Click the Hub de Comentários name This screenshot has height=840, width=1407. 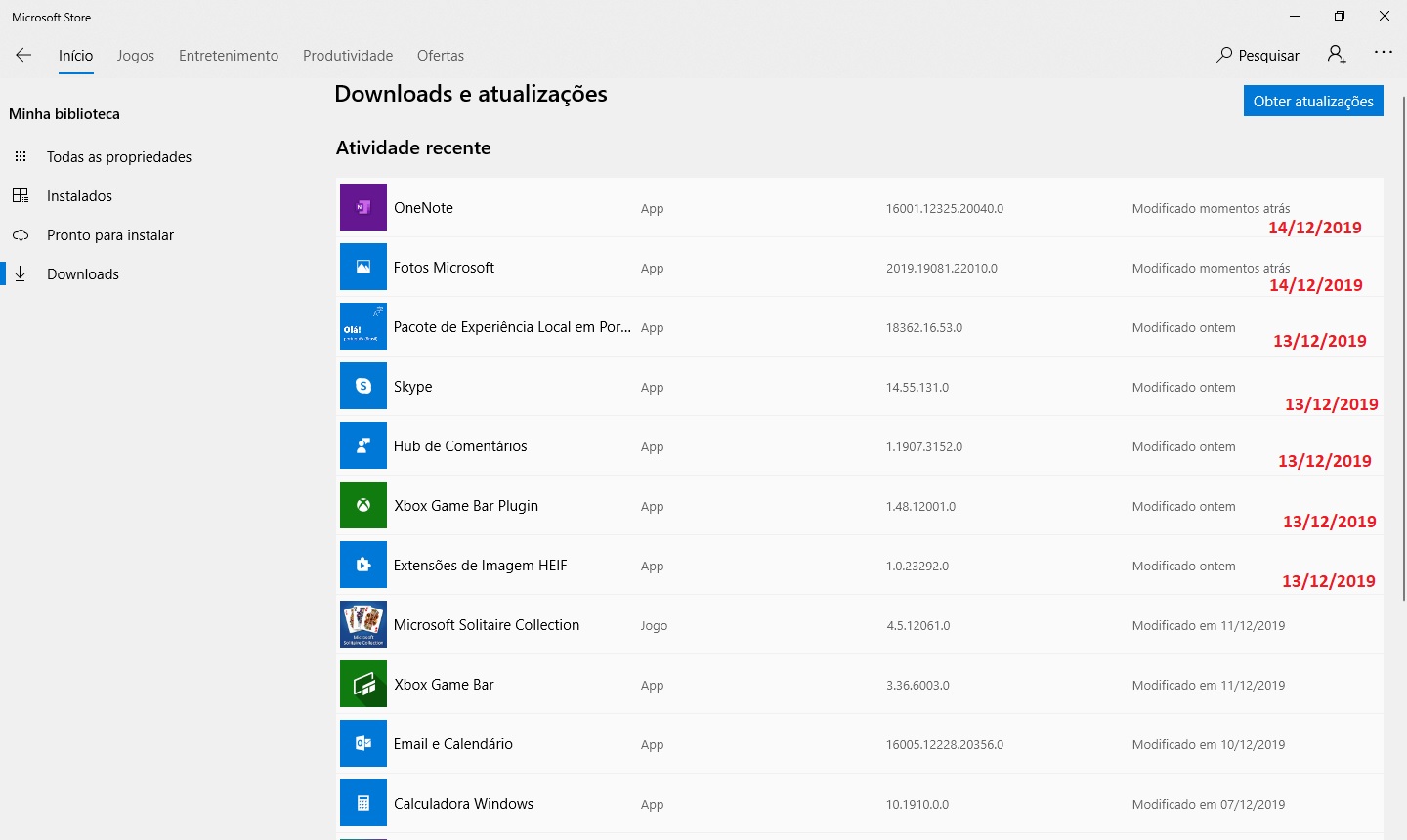click(460, 446)
